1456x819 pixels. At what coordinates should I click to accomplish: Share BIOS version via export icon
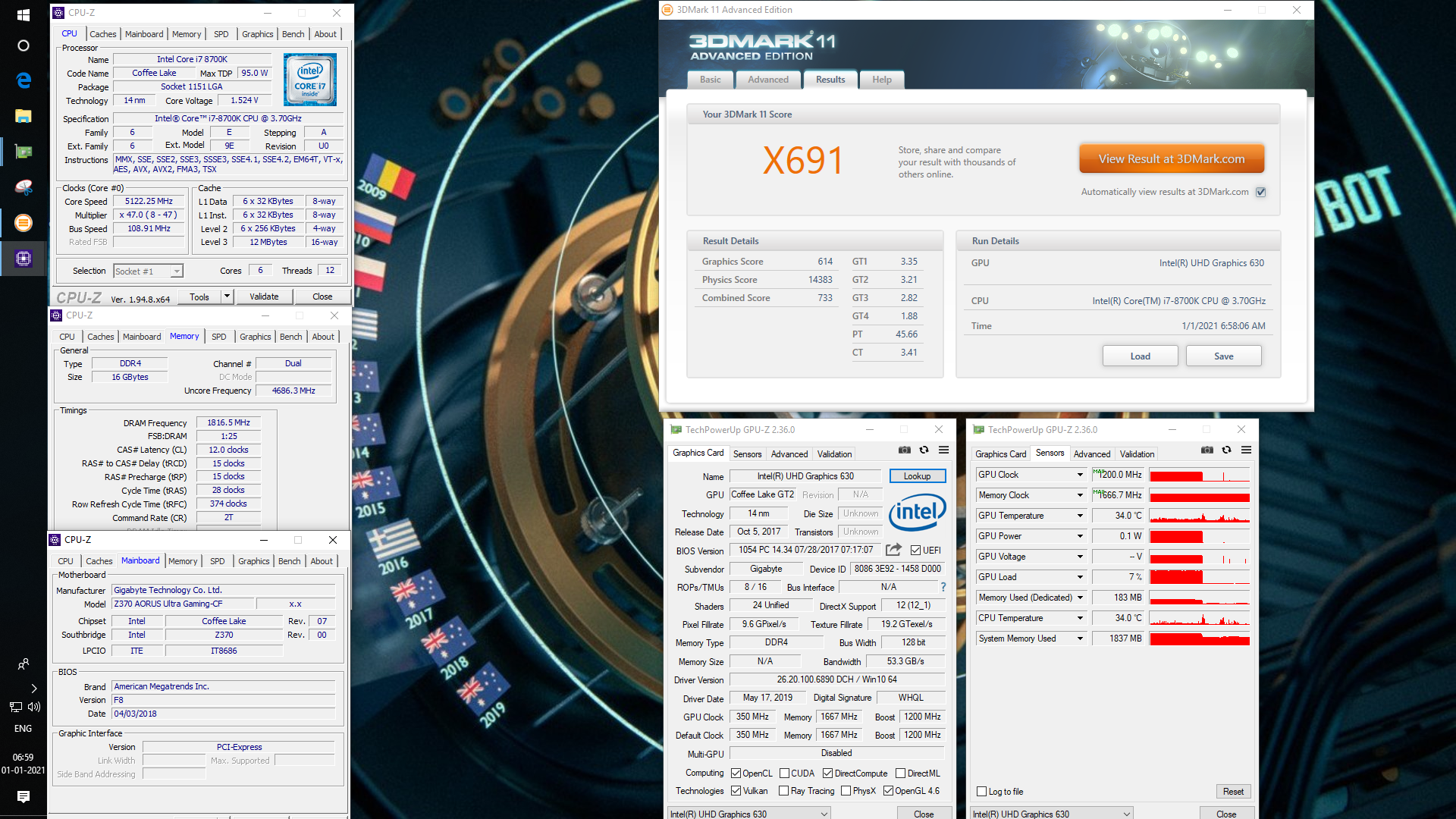[893, 550]
